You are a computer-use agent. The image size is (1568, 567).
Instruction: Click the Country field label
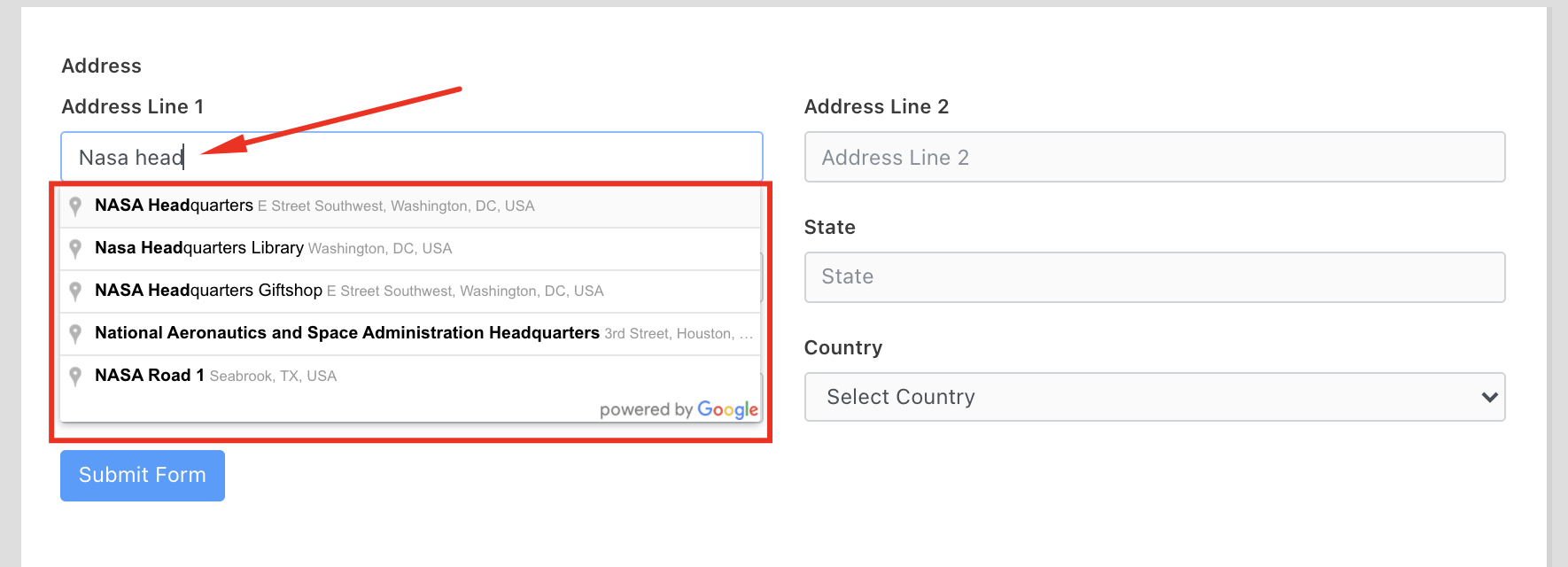[x=842, y=347]
